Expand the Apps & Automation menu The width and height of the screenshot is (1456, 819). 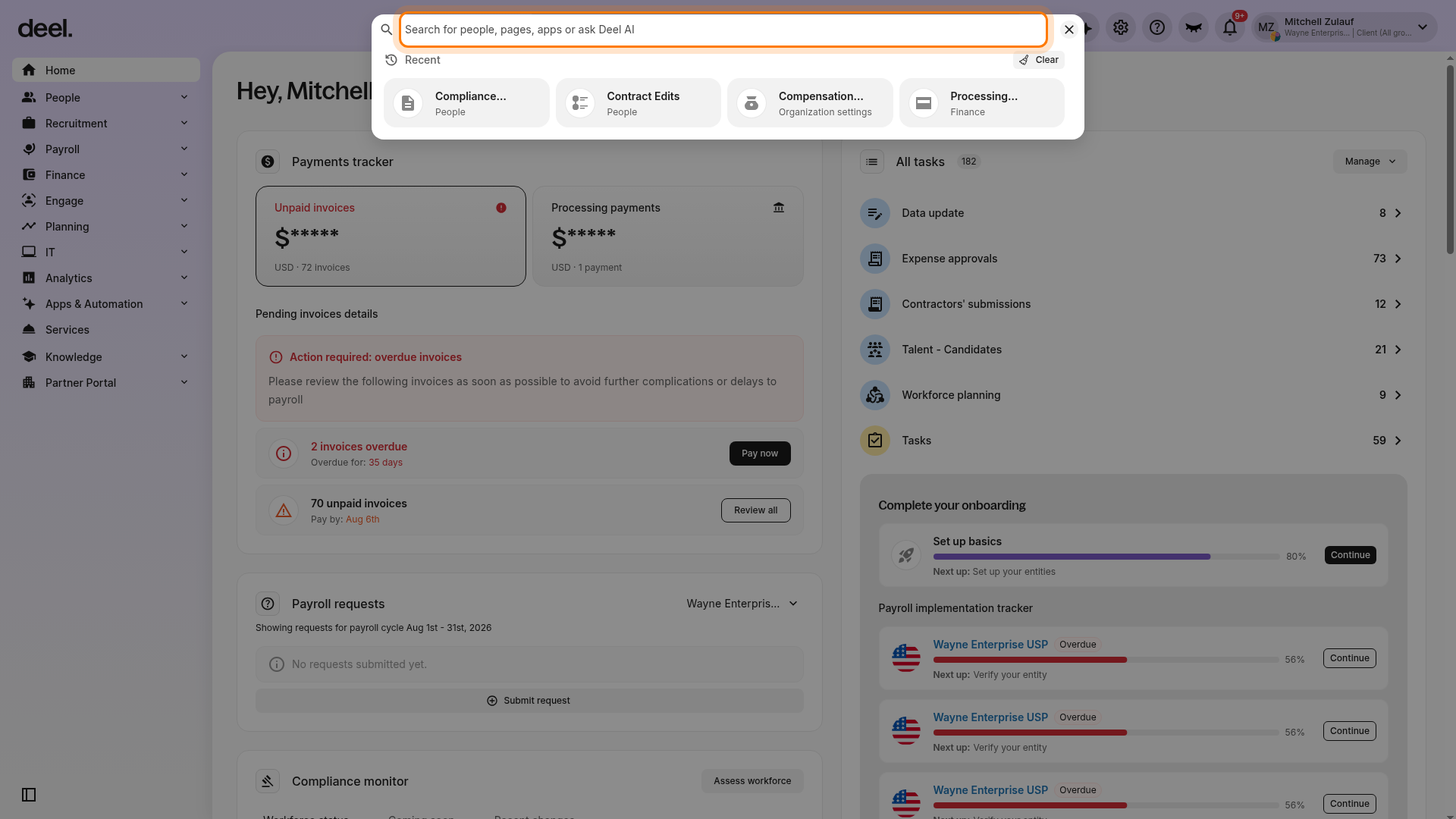click(106, 304)
